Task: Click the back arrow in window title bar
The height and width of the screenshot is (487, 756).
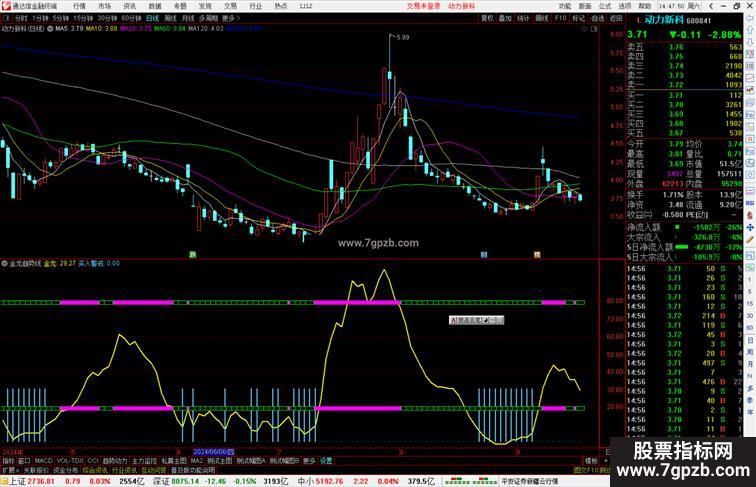Action: pos(711,6)
